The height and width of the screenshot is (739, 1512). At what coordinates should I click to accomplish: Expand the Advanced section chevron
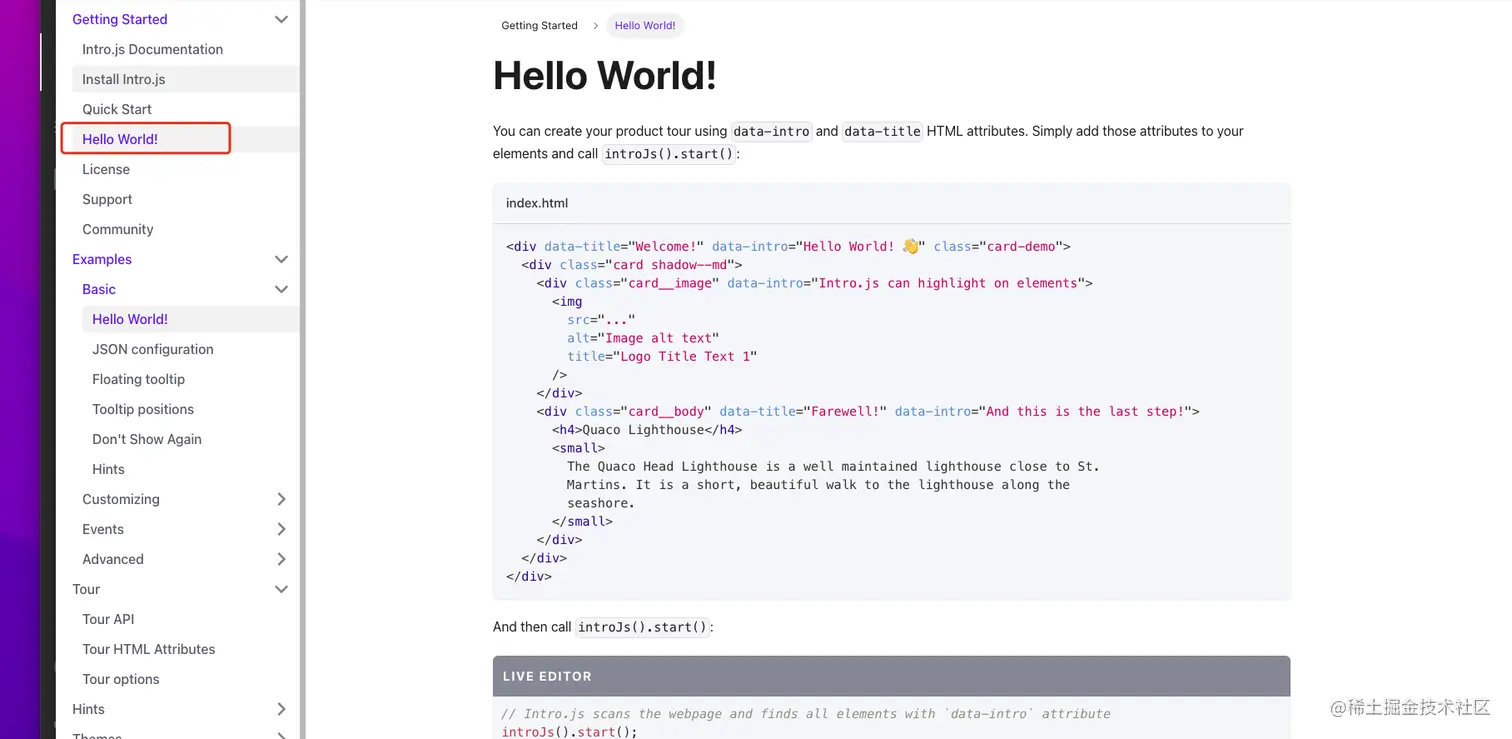281,559
